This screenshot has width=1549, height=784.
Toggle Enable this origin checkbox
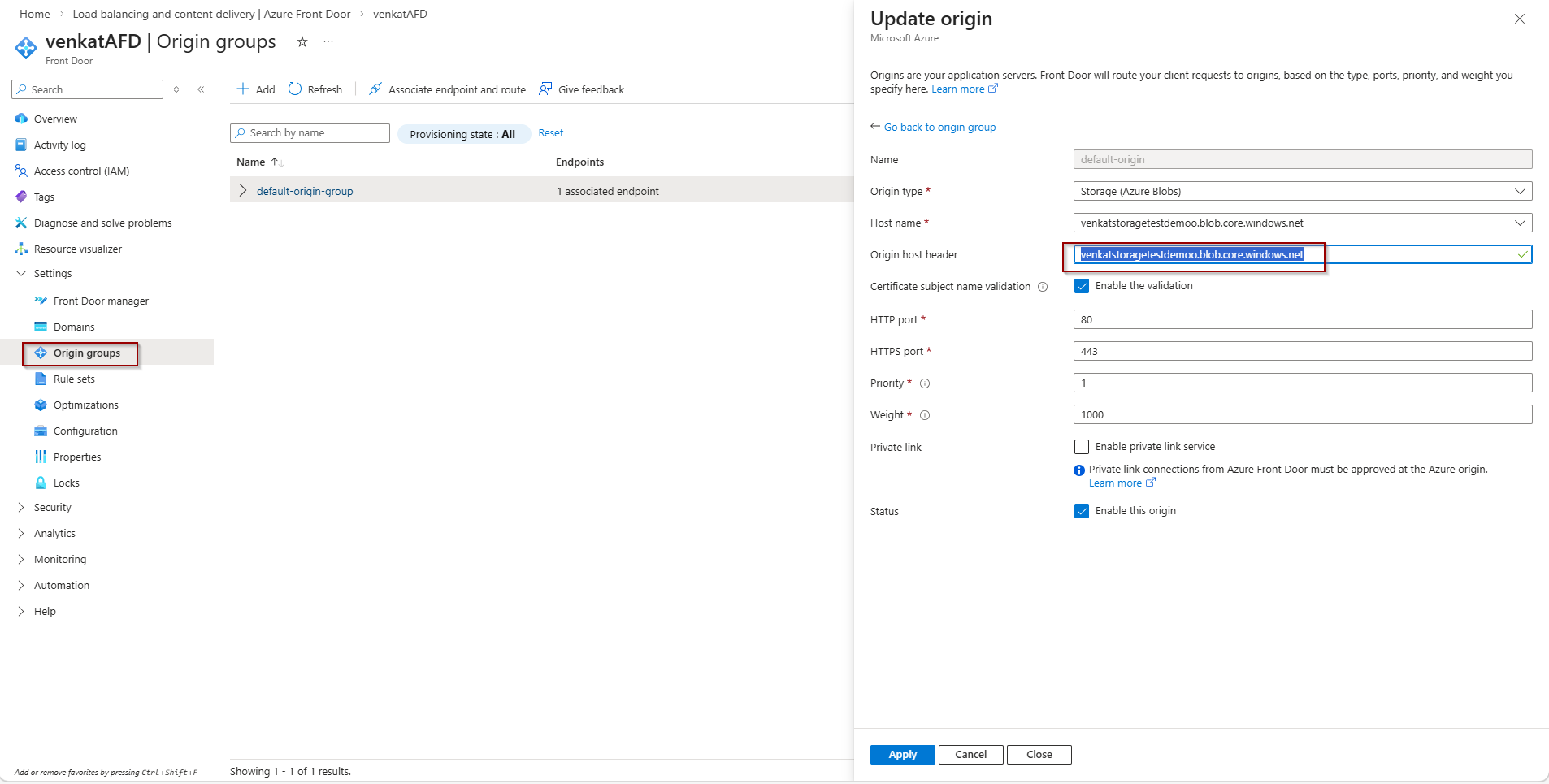click(1082, 511)
